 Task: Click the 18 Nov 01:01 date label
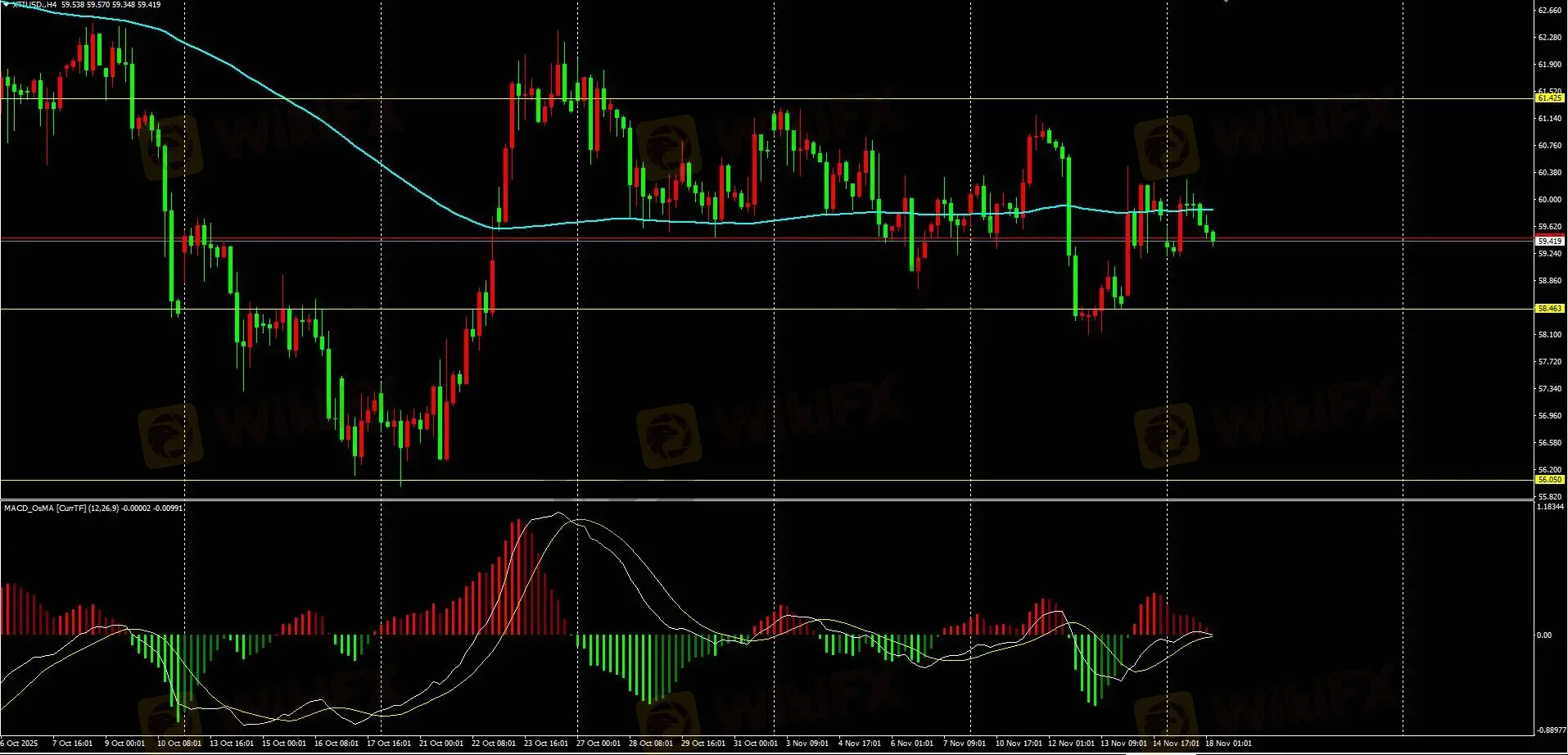pyautogui.click(x=1228, y=744)
